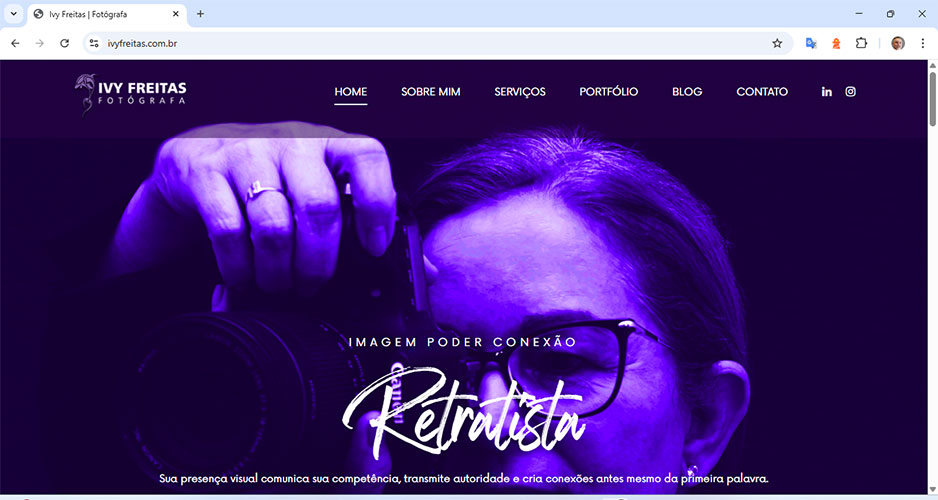
Task: Reload the page
Action: pos(65,43)
